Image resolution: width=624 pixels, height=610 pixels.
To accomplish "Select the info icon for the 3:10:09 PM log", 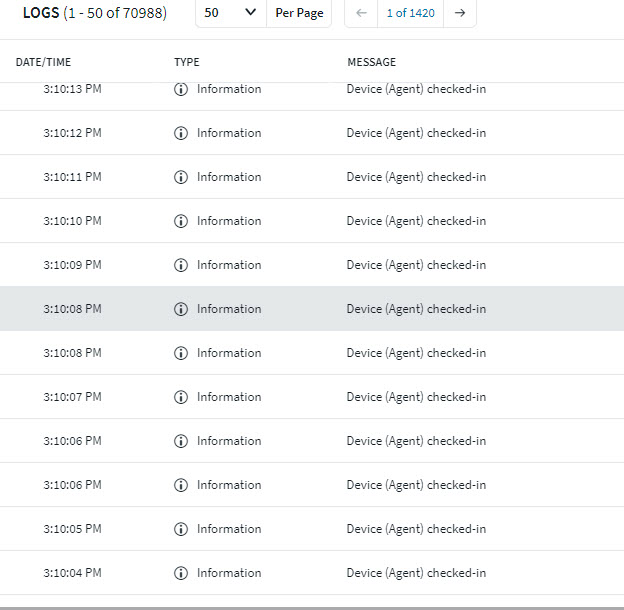I will point(181,265).
